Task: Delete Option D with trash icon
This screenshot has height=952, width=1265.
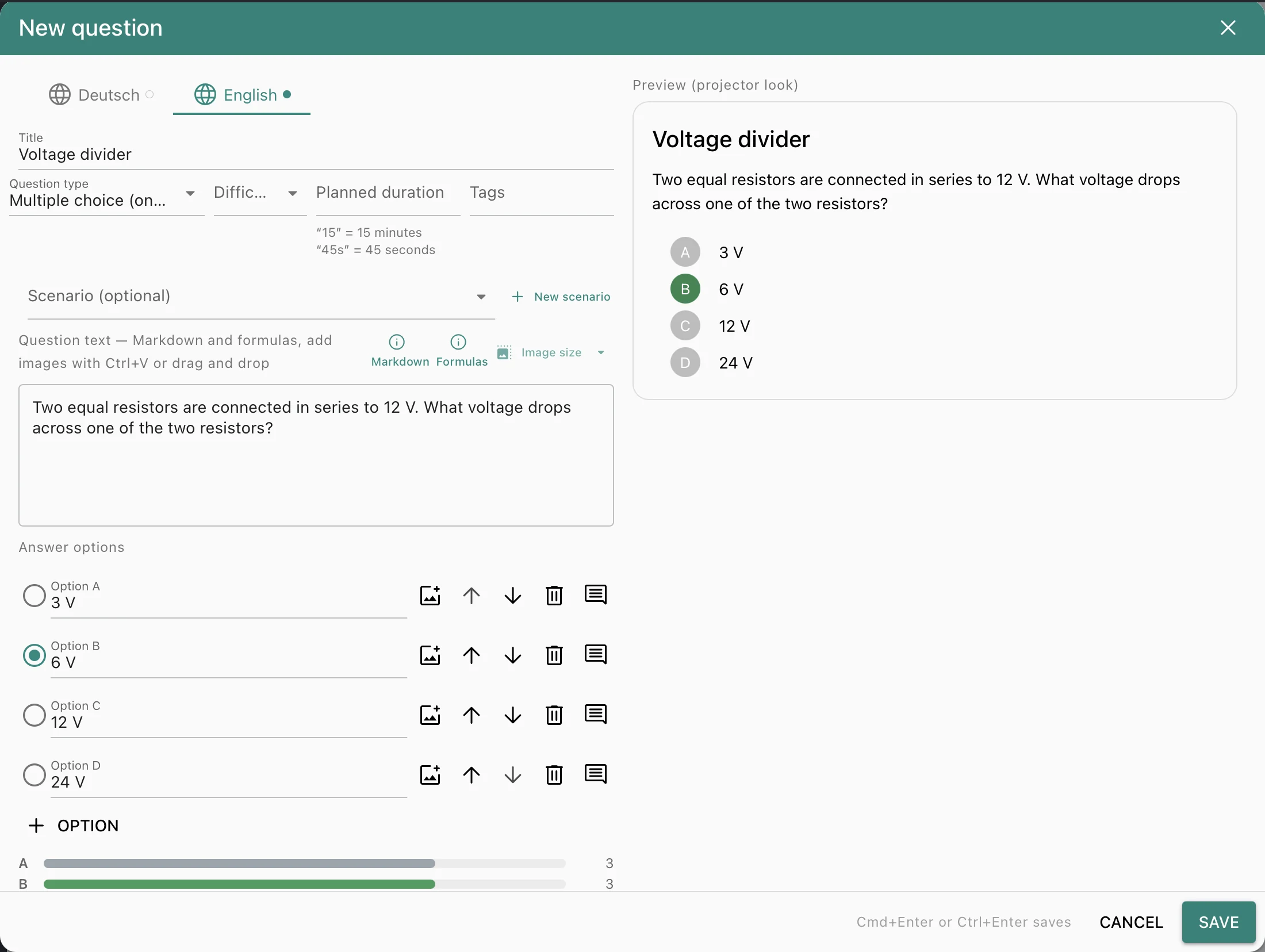Action: (x=554, y=775)
